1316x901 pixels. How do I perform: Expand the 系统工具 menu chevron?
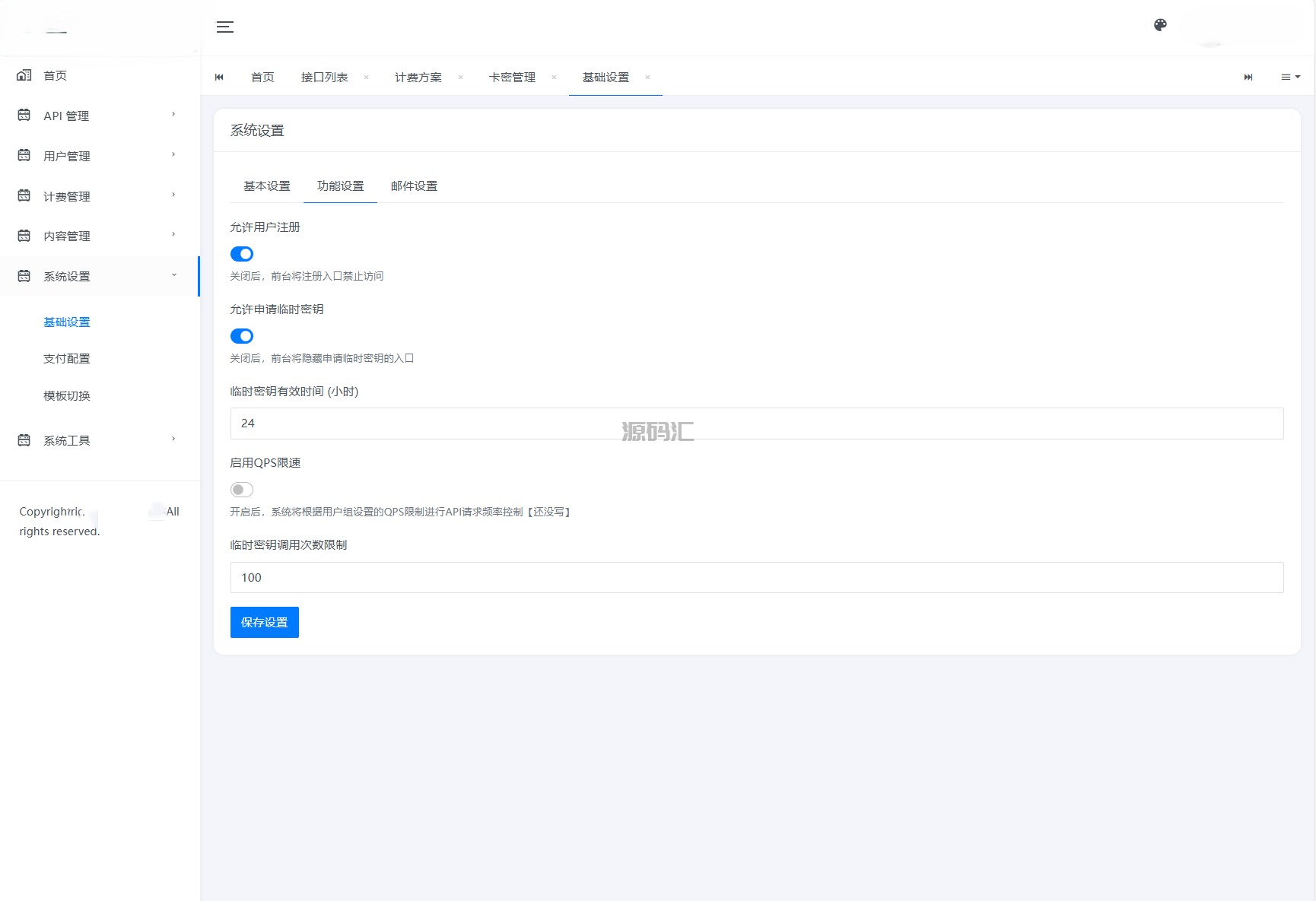(173, 439)
